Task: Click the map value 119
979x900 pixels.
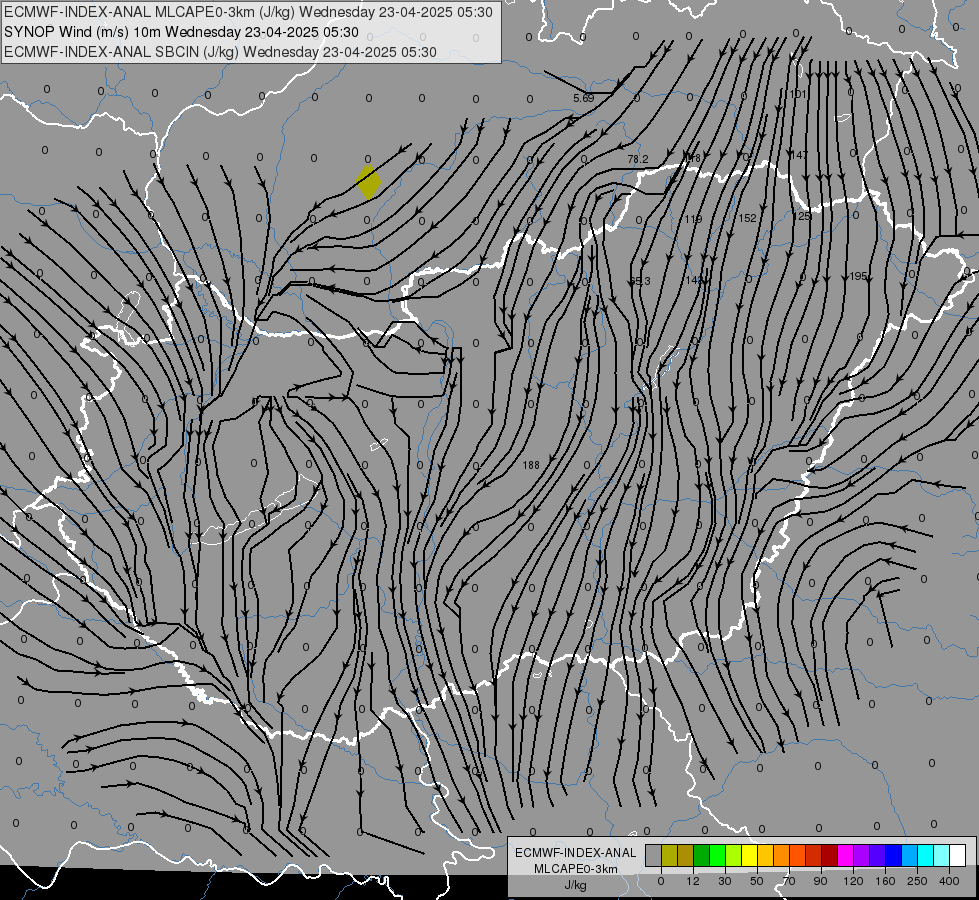Action: (693, 219)
